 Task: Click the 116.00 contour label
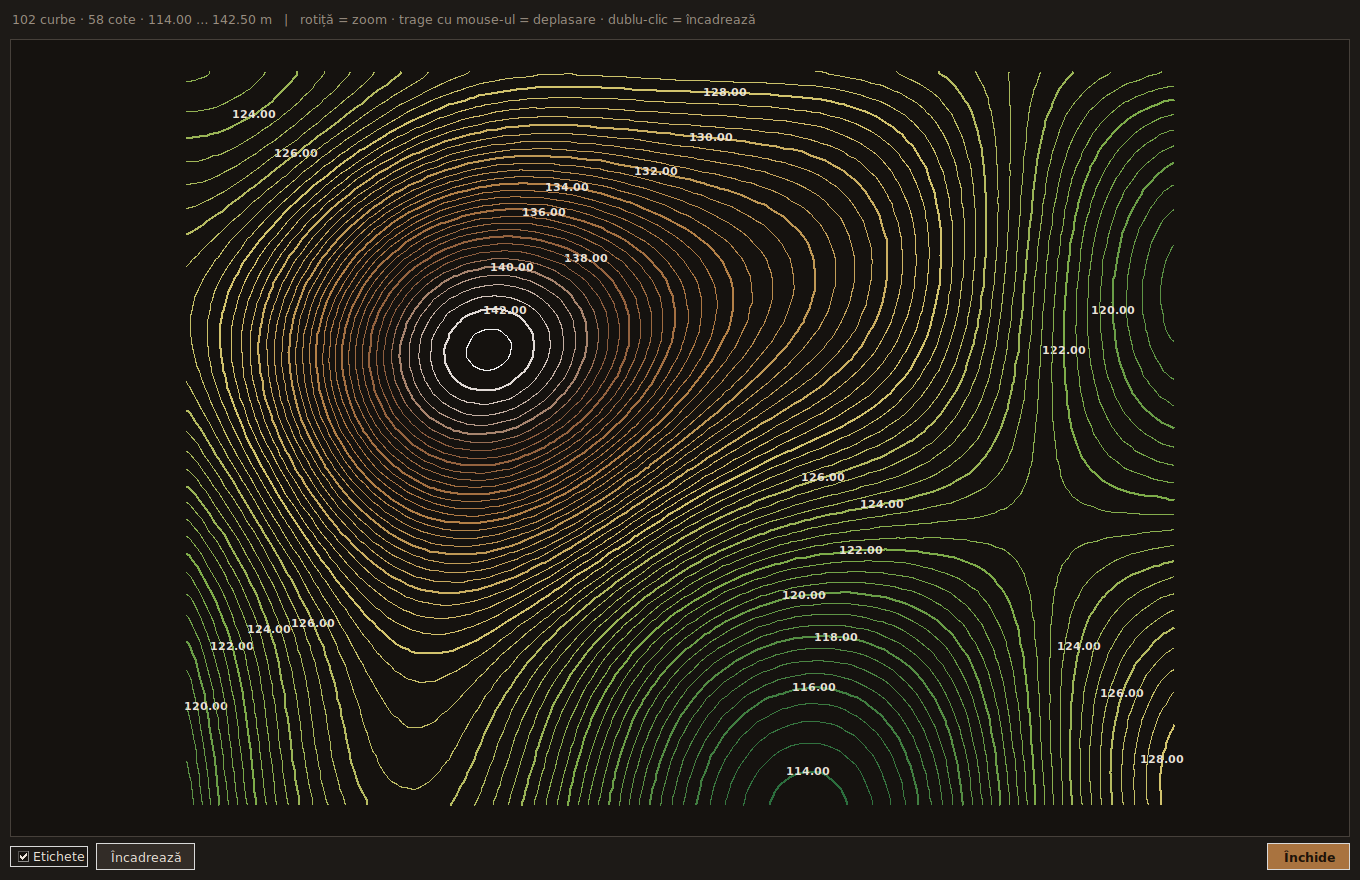814,687
